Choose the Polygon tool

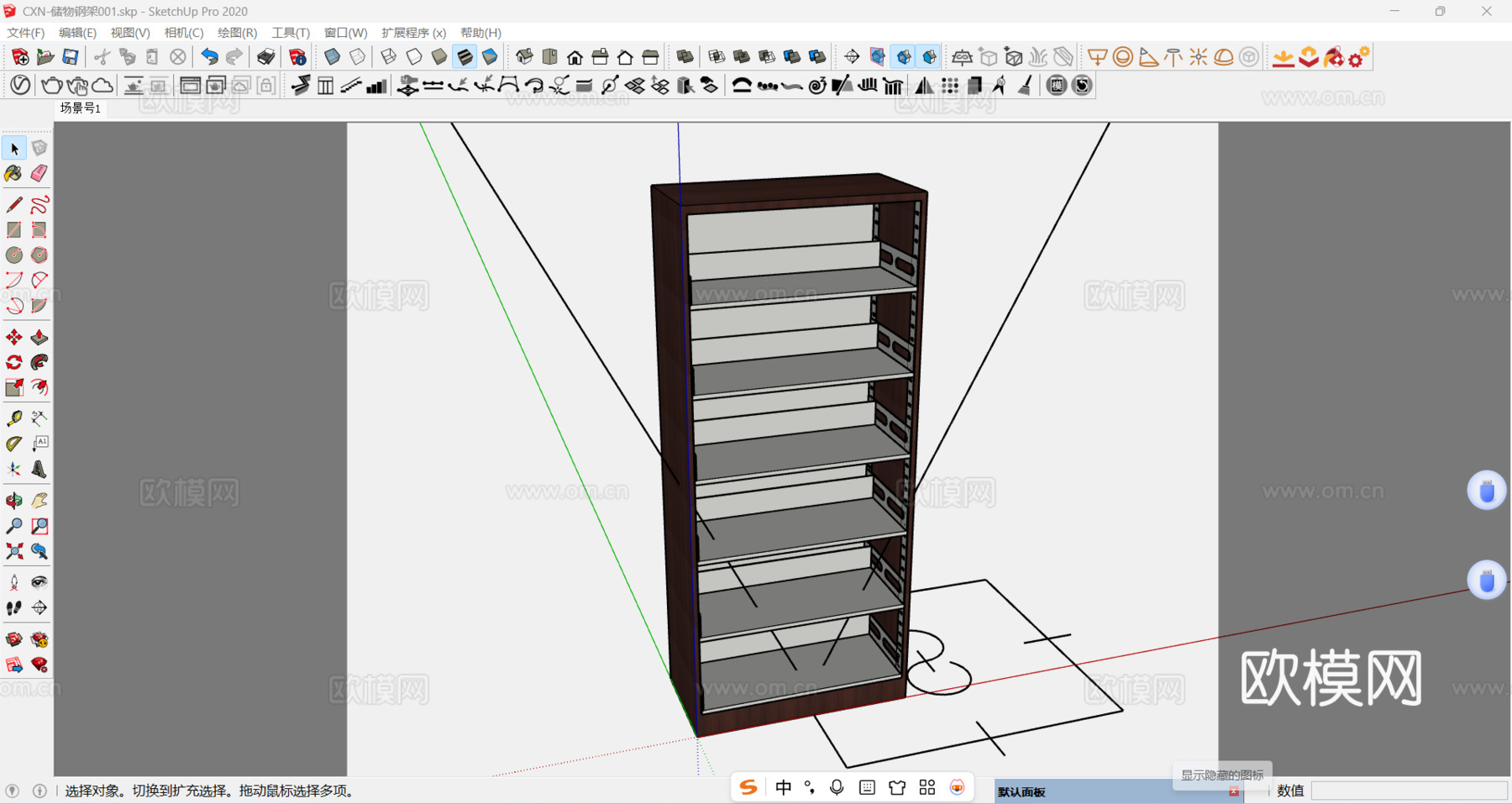coord(39,255)
